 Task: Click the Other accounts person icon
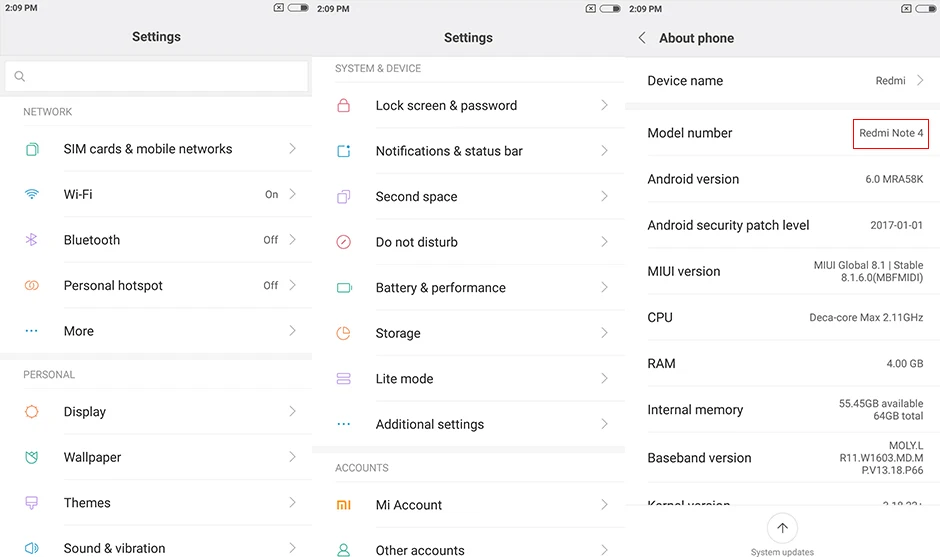click(x=344, y=550)
